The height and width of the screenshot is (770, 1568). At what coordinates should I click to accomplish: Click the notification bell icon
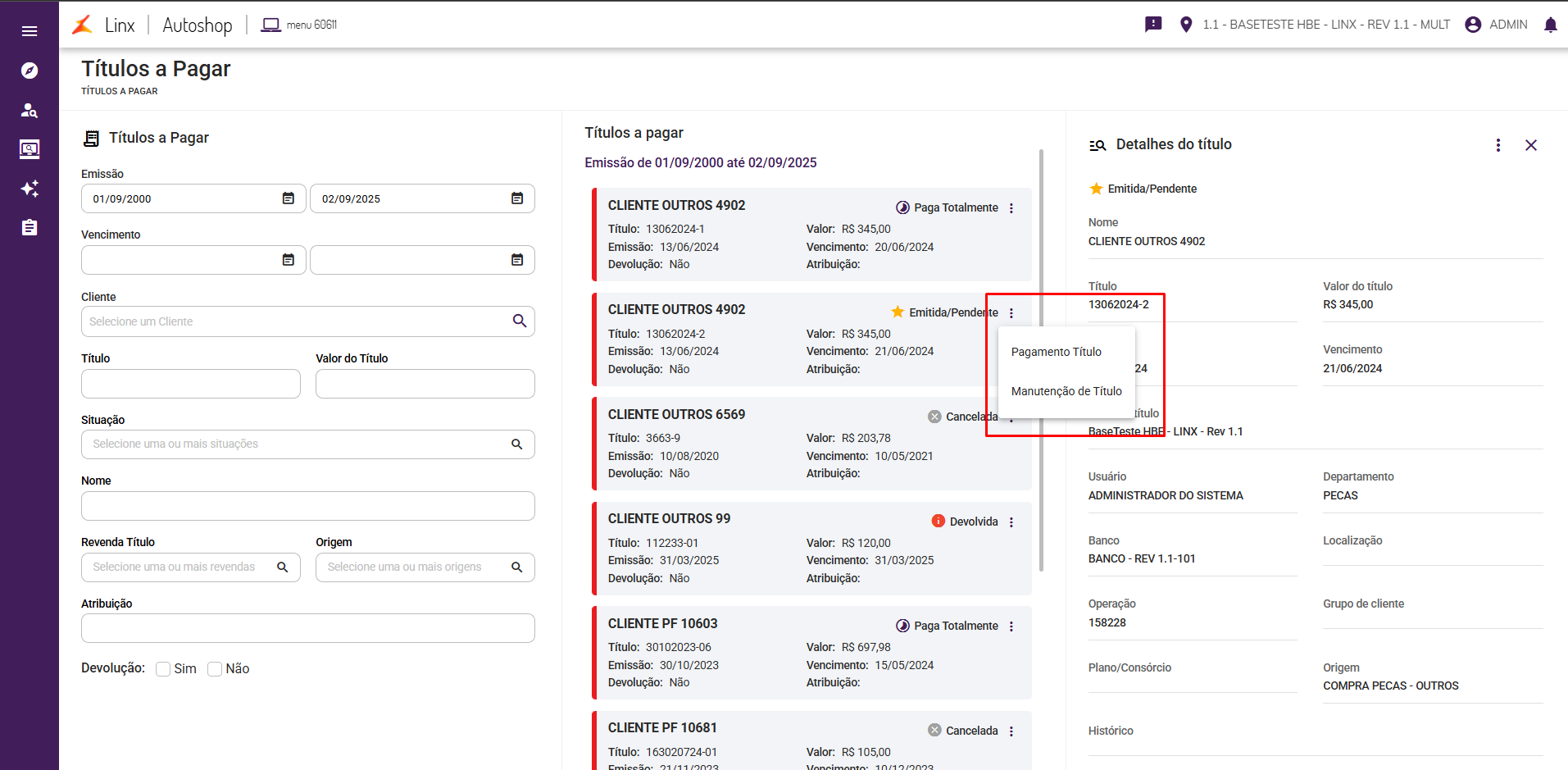pyautogui.click(x=1550, y=25)
